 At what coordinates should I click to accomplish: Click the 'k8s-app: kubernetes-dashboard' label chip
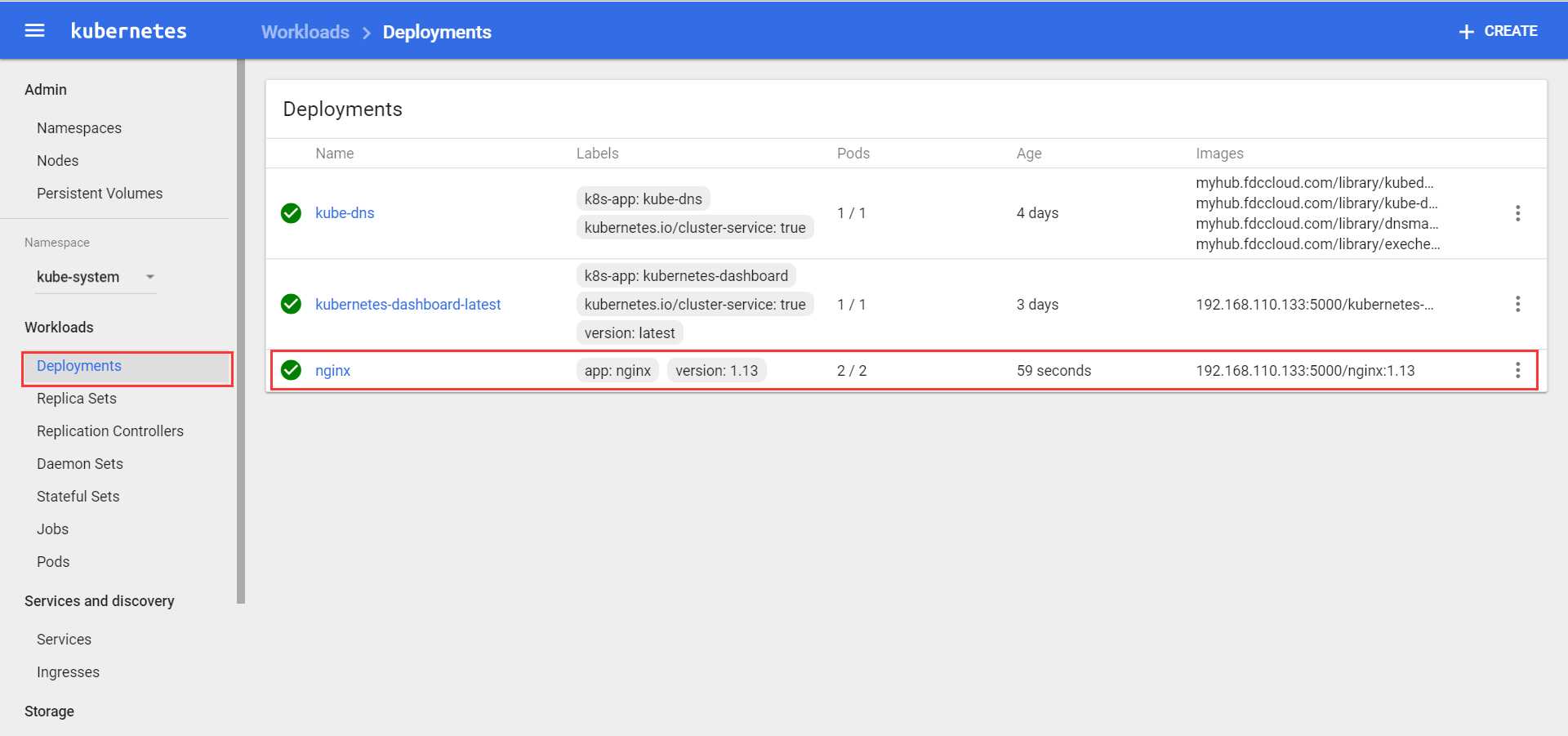[x=686, y=276]
